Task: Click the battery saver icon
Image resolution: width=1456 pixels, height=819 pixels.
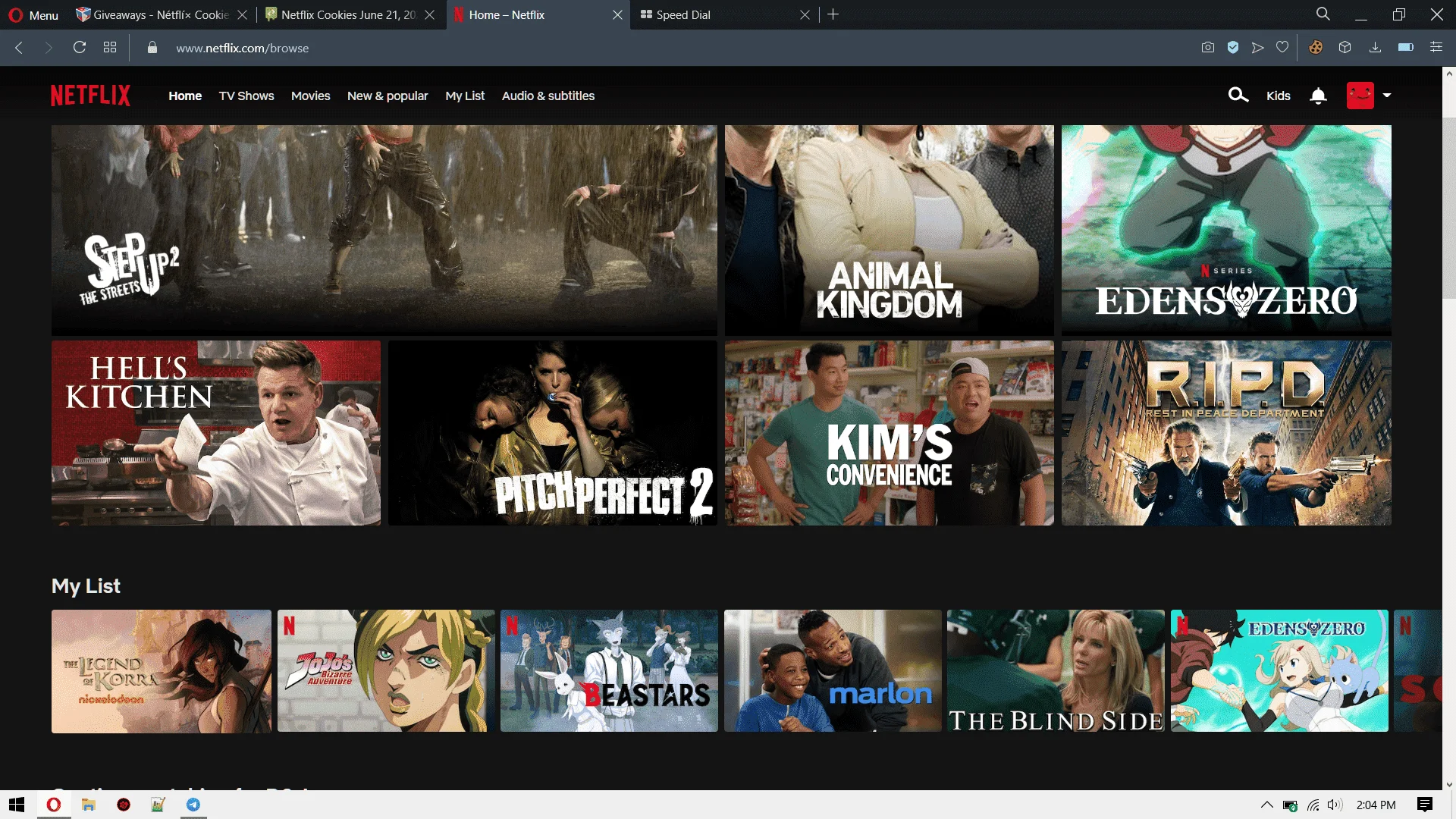Action: (x=1405, y=48)
